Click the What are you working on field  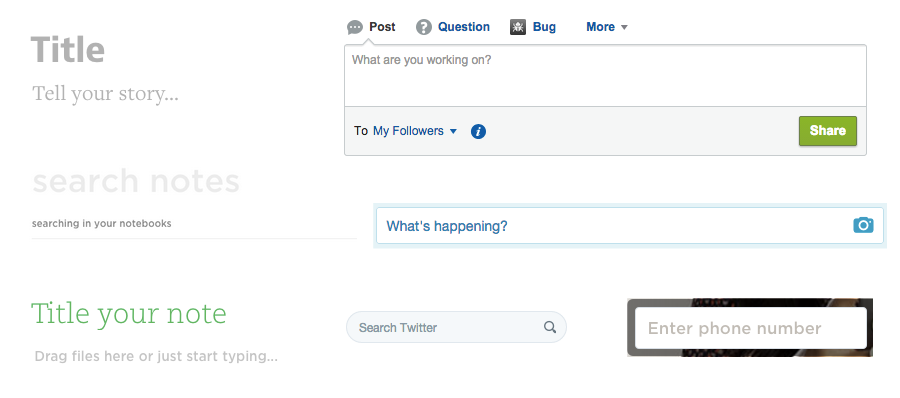[x=605, y=76]
